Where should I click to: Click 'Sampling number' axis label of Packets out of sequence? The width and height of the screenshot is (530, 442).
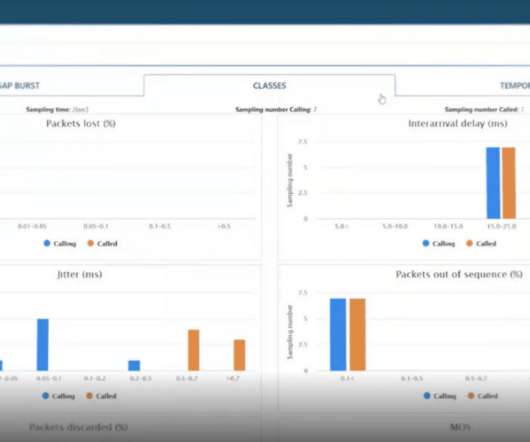point(290,332)
